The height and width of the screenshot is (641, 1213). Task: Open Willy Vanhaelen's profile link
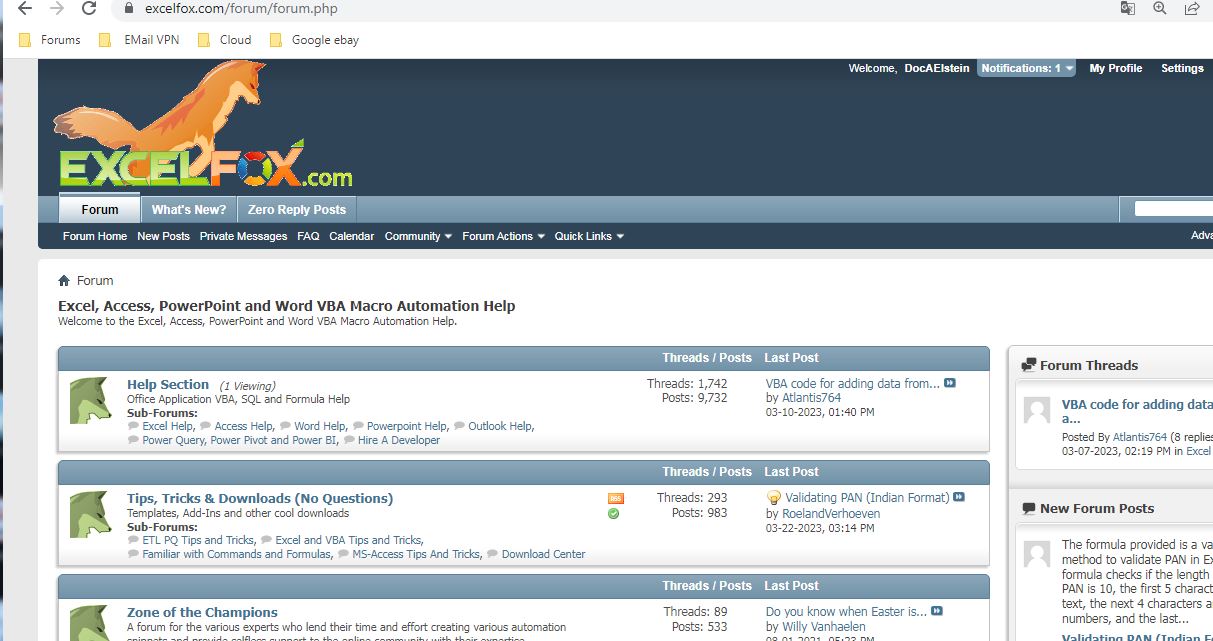click(x=824, y=627)
